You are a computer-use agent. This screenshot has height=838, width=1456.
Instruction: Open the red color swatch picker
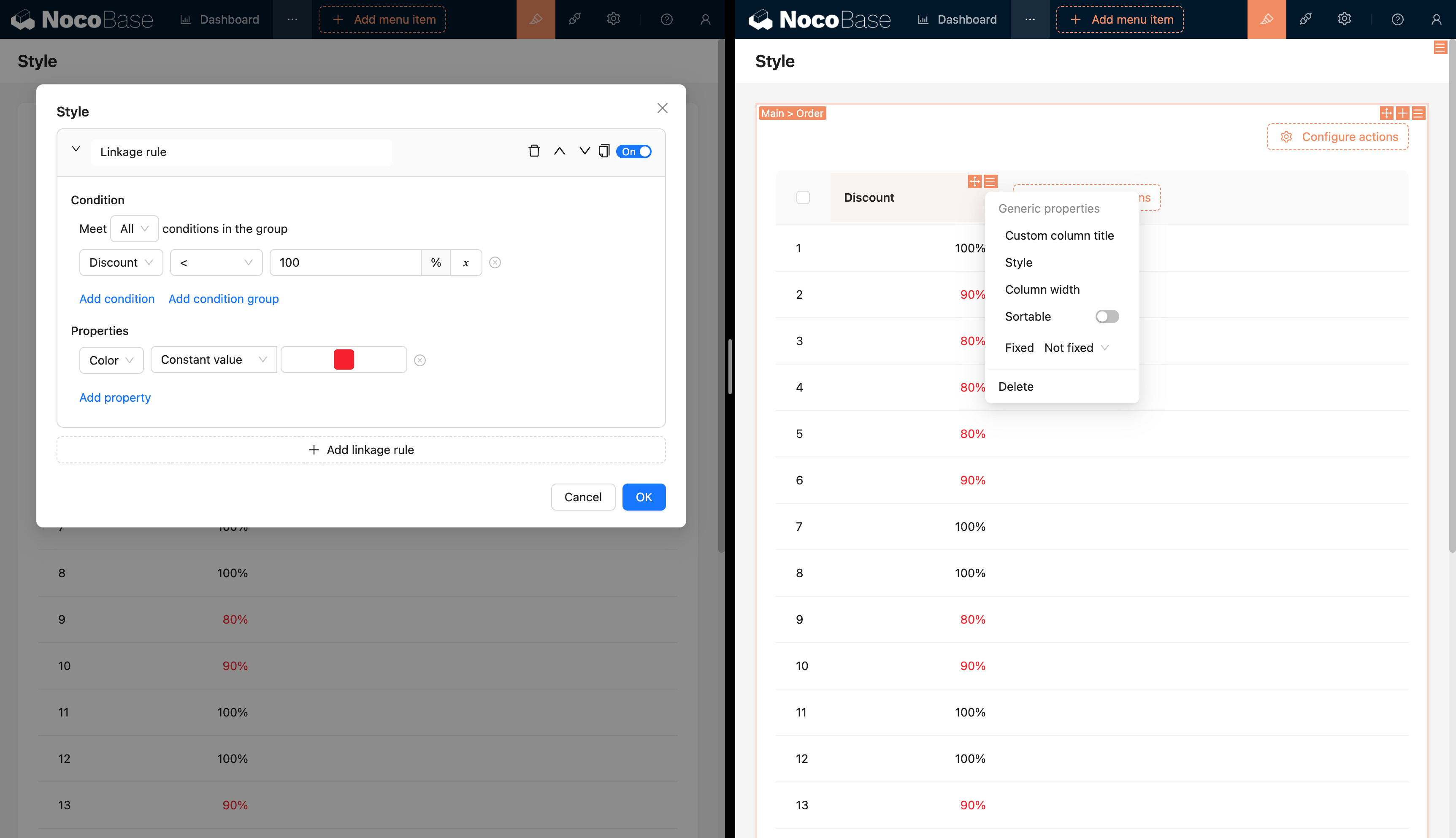coord(344,360)
